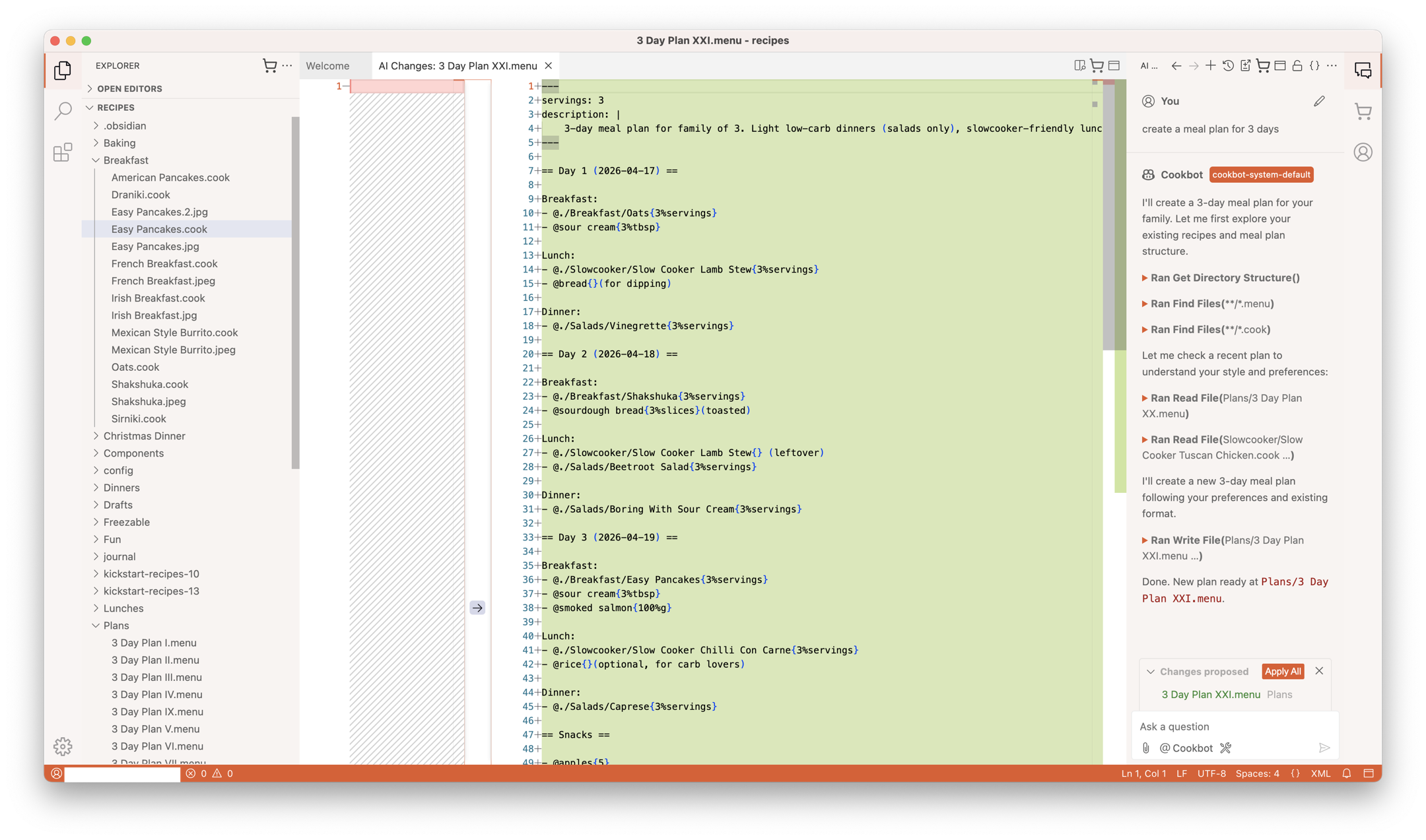The width and height of the screenshot is (1426, 840).
Task: Click the lightbulb edit icon next to You
Action: tap(1320, 101)
